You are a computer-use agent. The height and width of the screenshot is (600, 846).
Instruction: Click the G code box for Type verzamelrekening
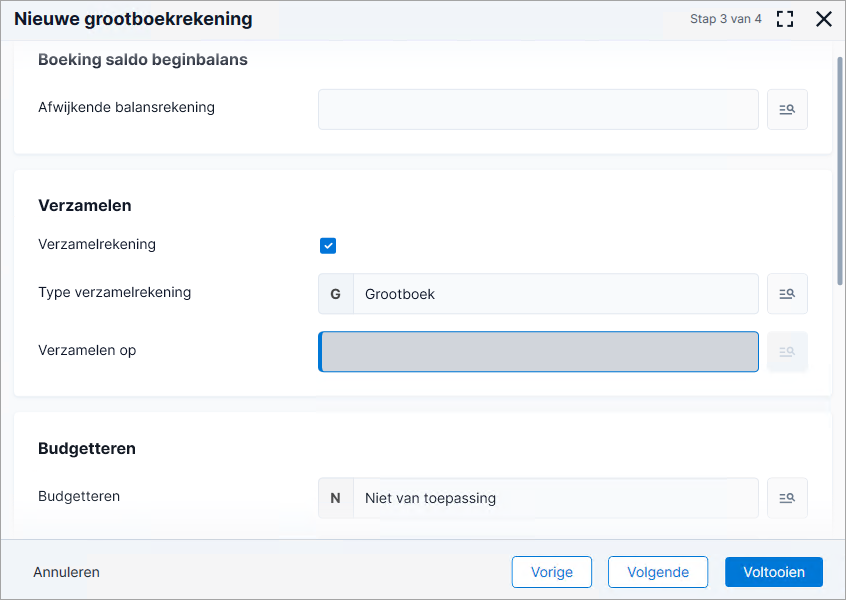point(336,294)
